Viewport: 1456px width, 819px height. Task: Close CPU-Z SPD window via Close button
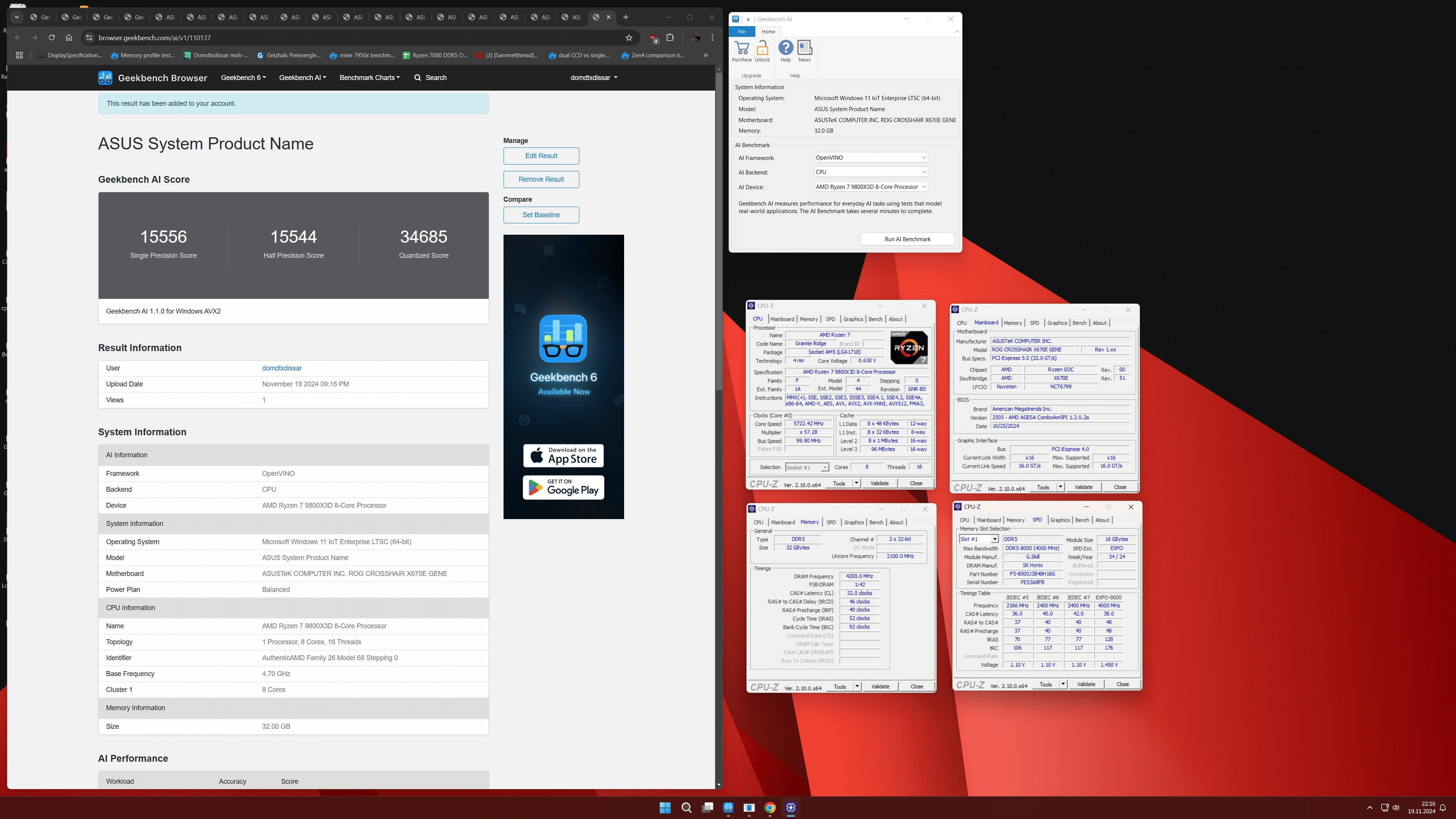(1122, 684)
